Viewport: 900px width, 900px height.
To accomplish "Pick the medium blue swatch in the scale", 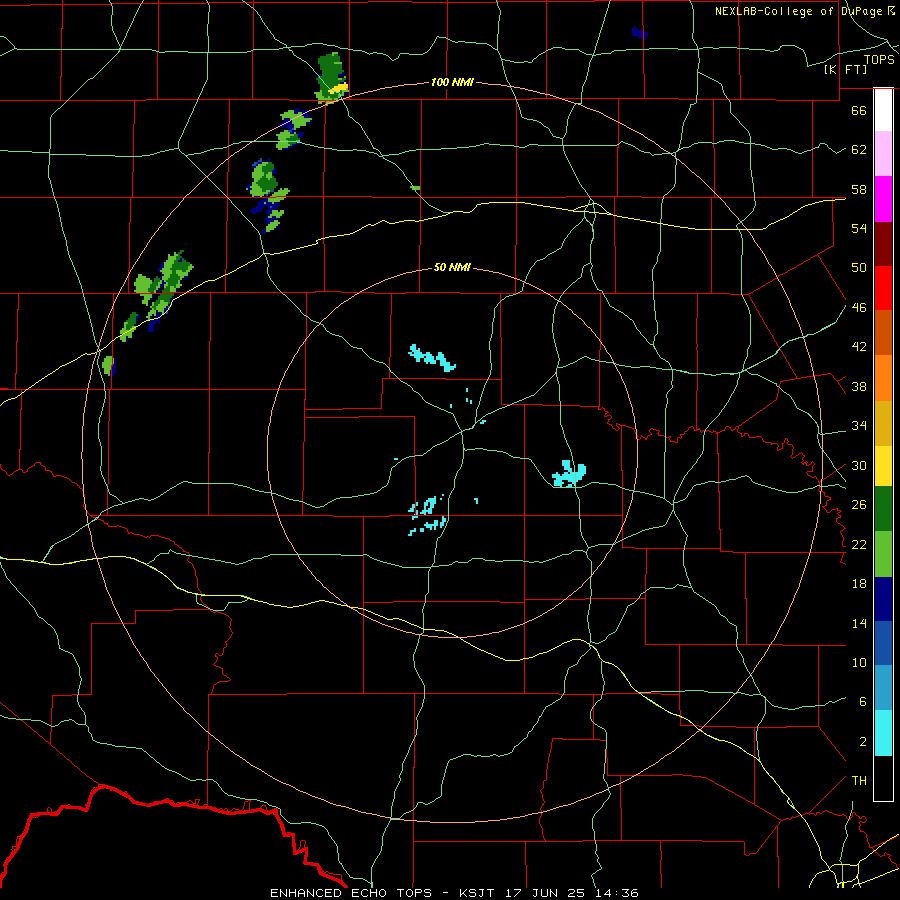I will (x=883, y=643).
